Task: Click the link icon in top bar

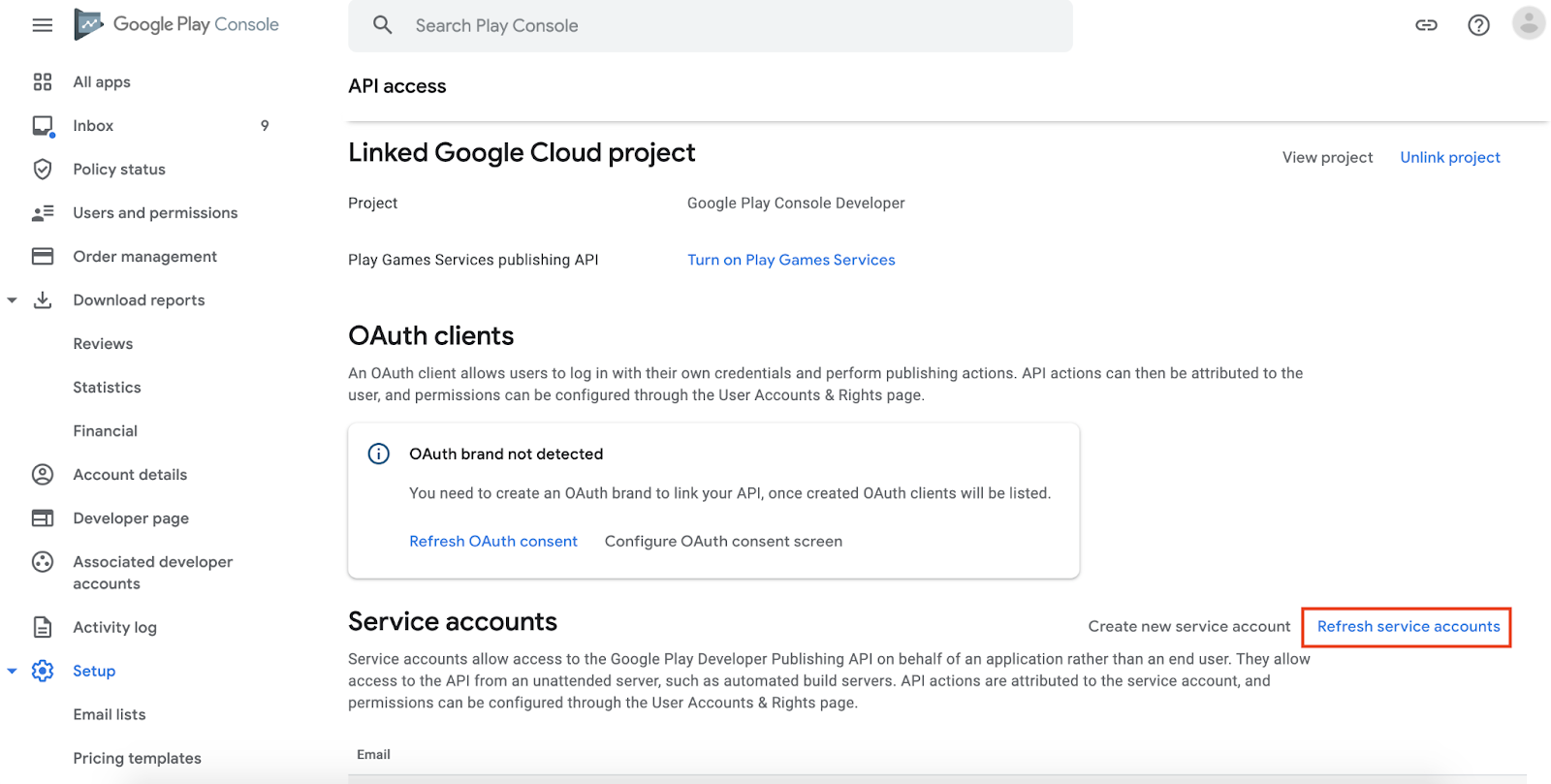Action: point(1426,25)
